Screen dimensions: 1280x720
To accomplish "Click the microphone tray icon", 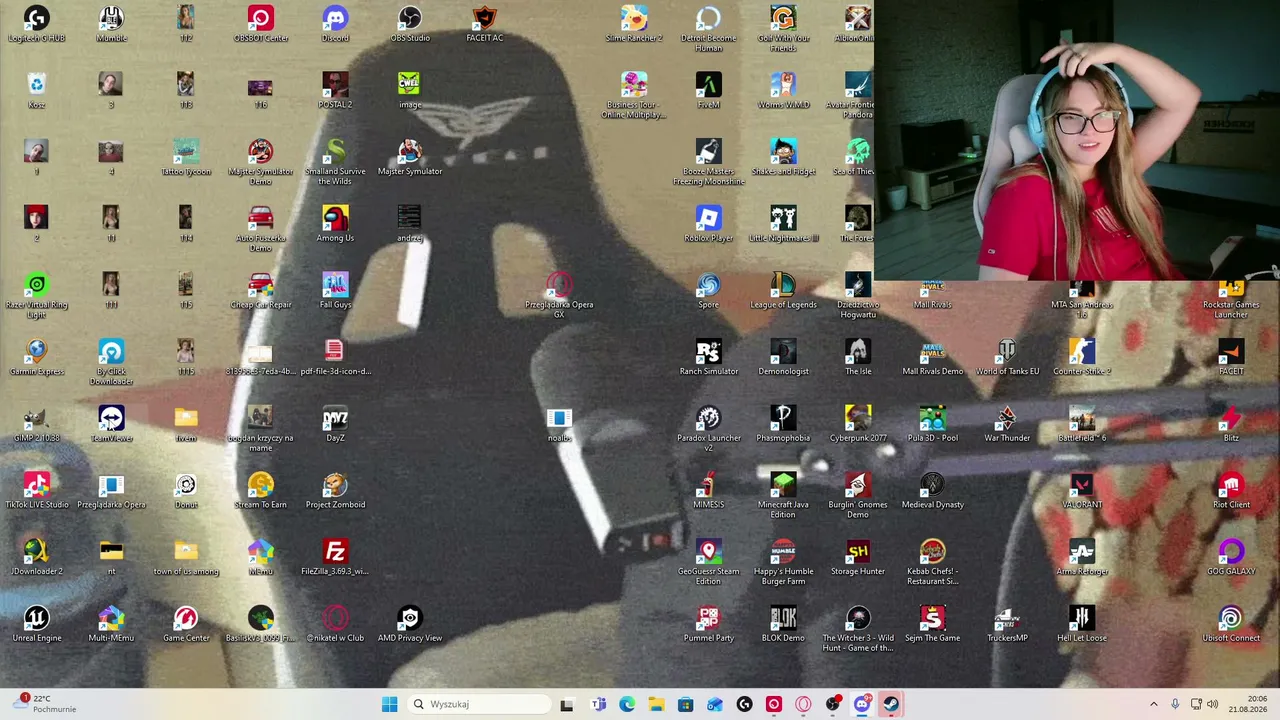I will click(x=1175, y=704).
